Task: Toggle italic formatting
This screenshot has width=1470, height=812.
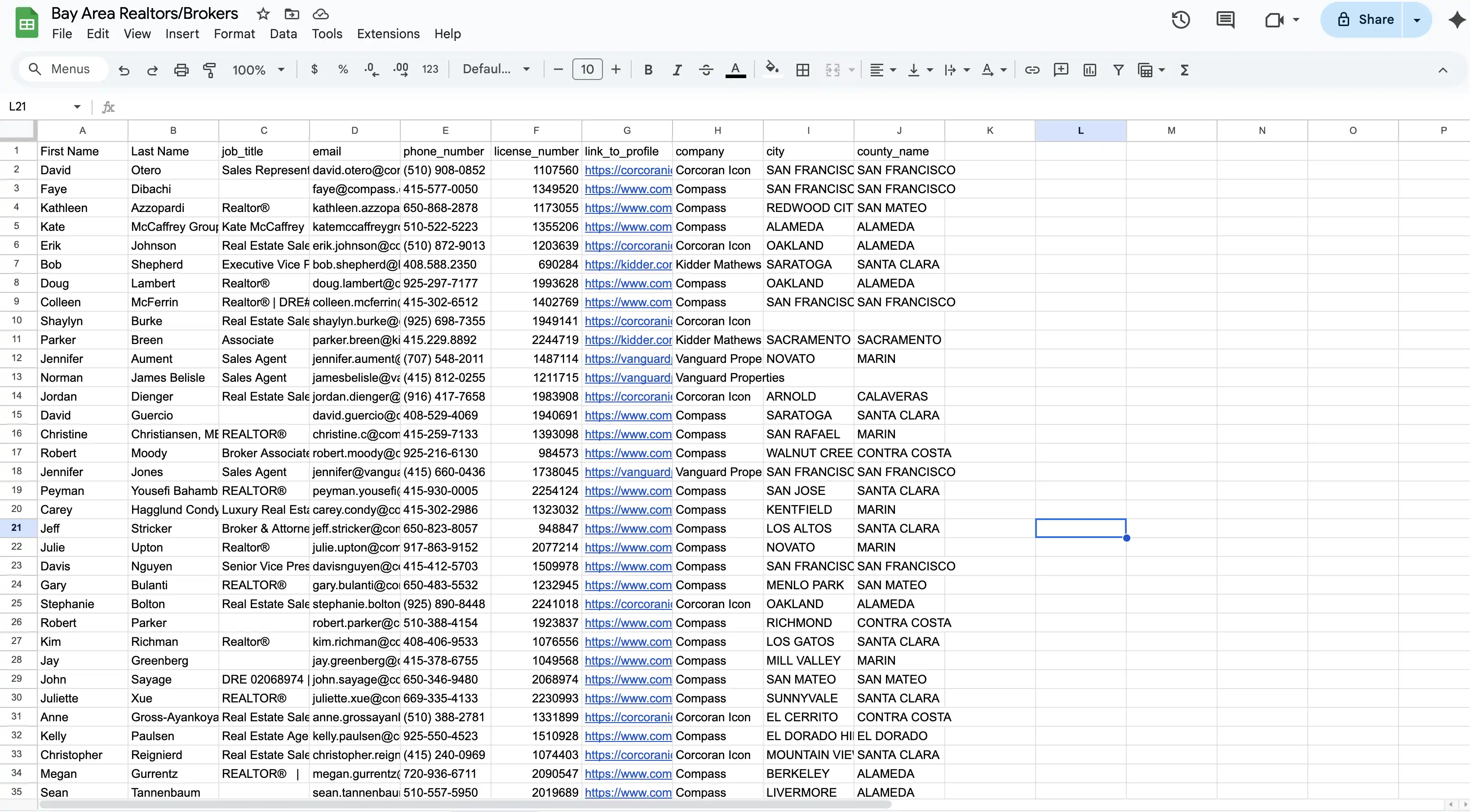Action: 677,69
